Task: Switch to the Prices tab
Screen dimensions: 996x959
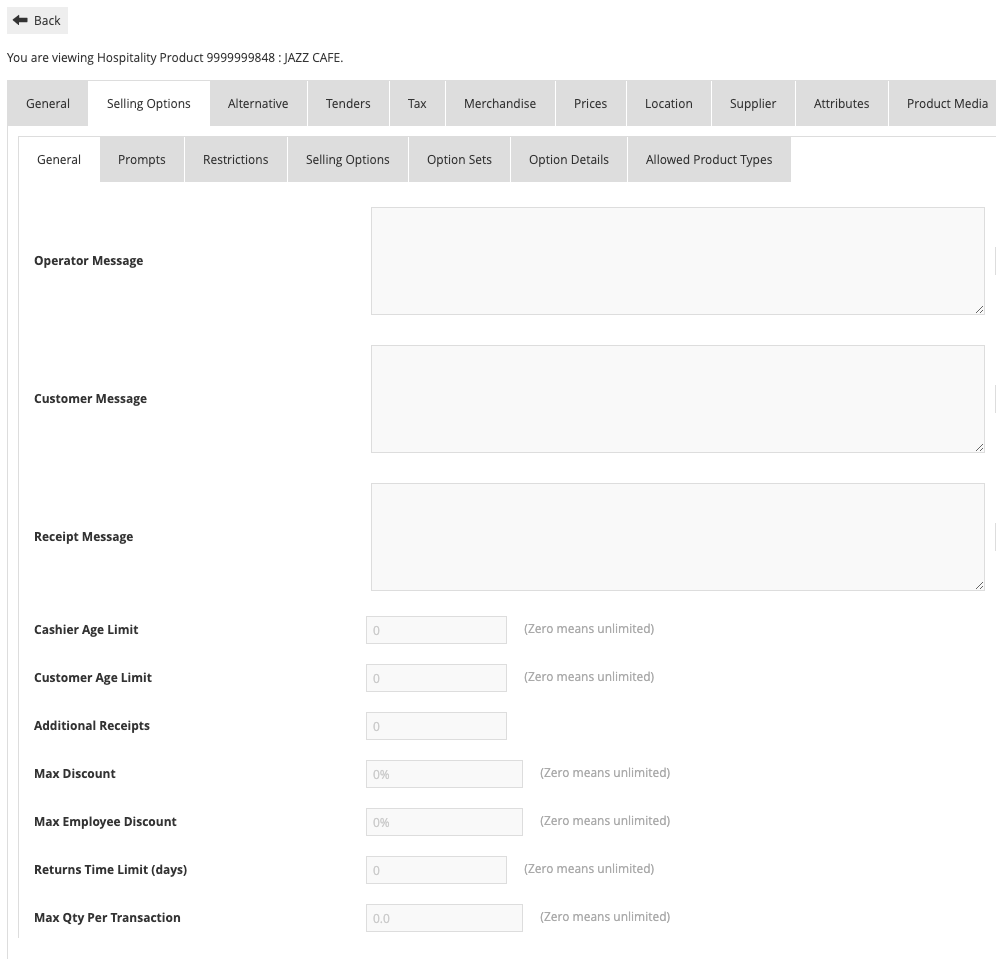Action: click(x=591, y=104)
